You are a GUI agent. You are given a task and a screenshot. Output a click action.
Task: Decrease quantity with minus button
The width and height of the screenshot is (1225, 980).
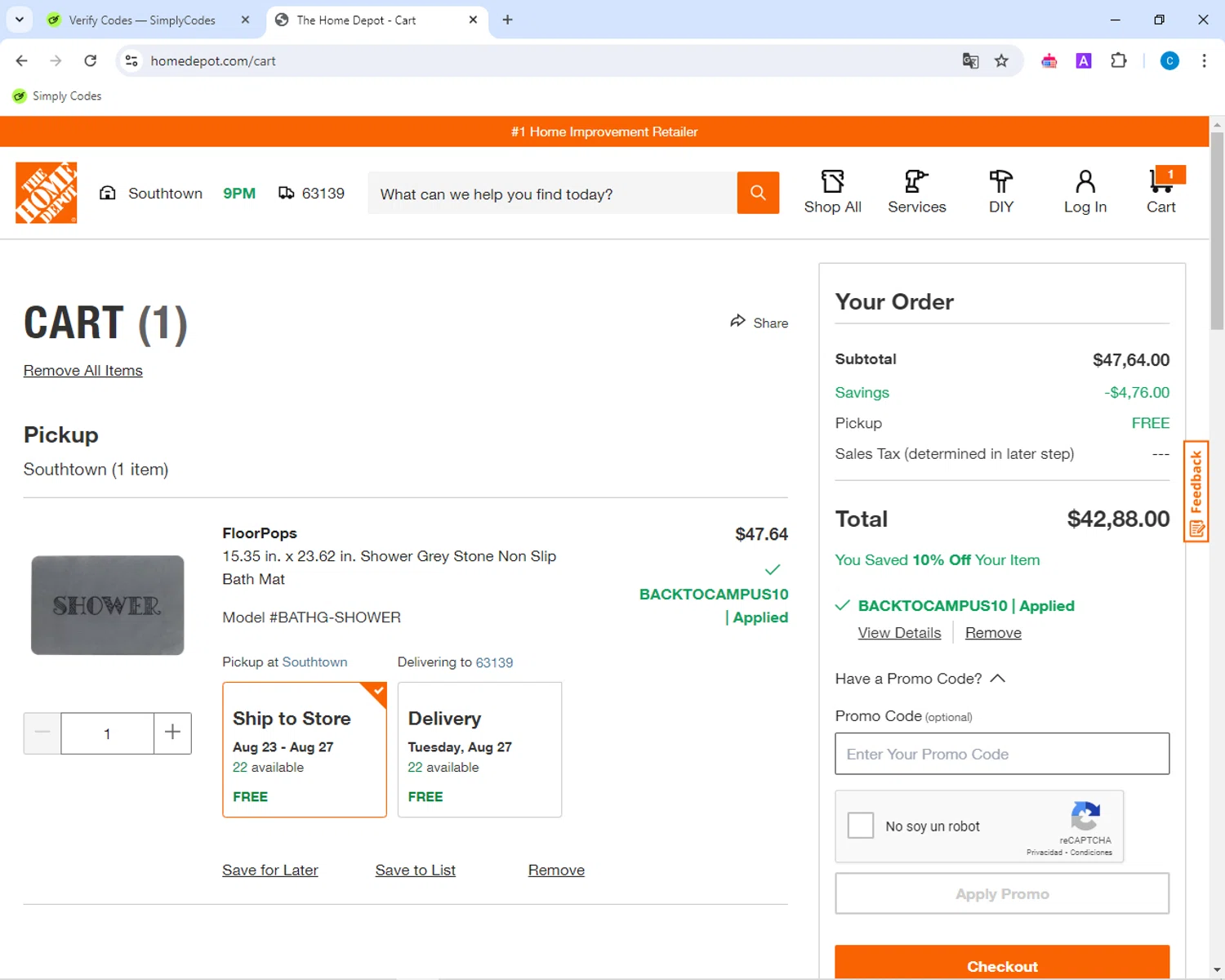[42, 733]
